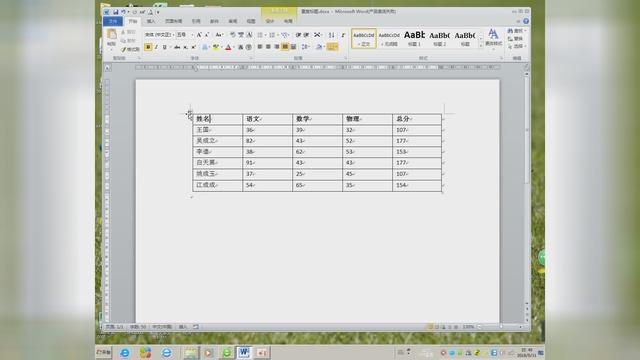Click the Sort icon in paragraph group
640x360 pixels.
point(331,35)
